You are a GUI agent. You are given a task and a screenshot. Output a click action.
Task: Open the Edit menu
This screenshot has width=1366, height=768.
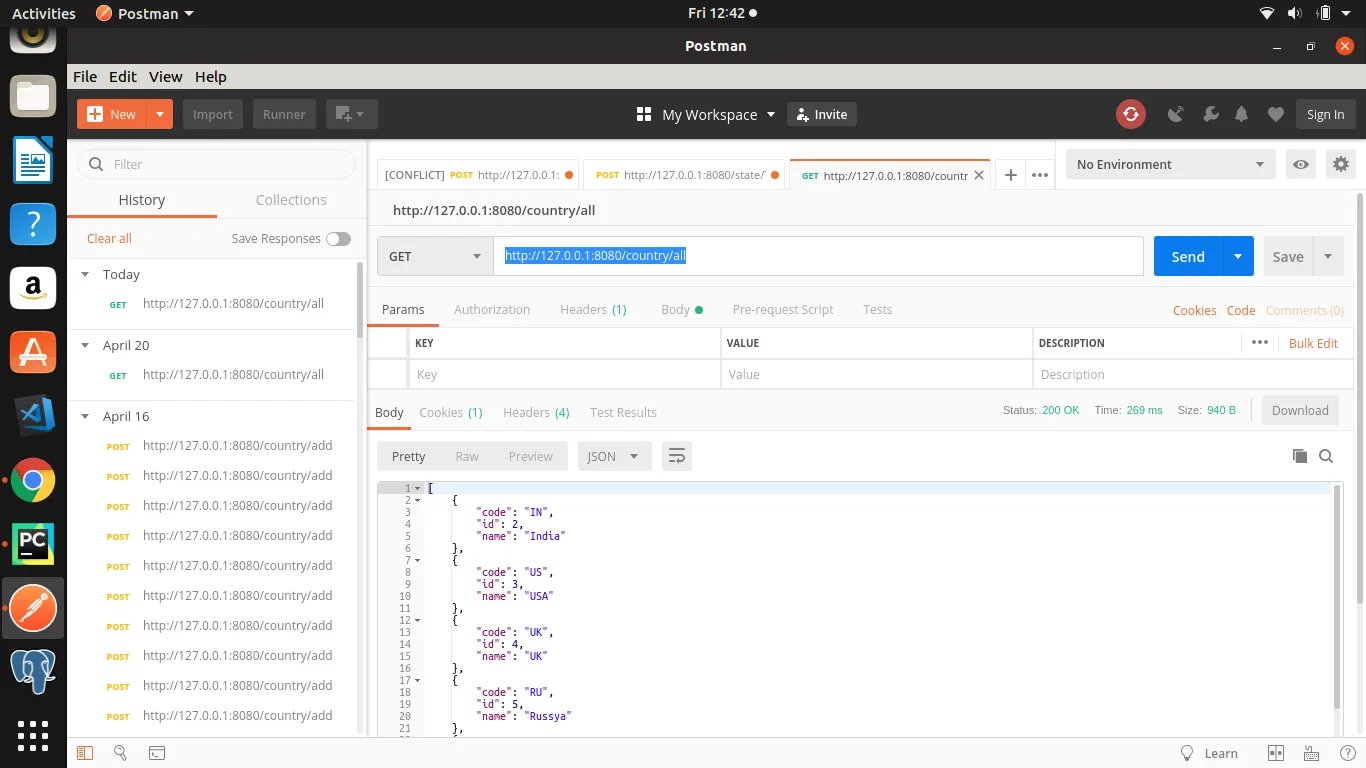pos(123,76)
